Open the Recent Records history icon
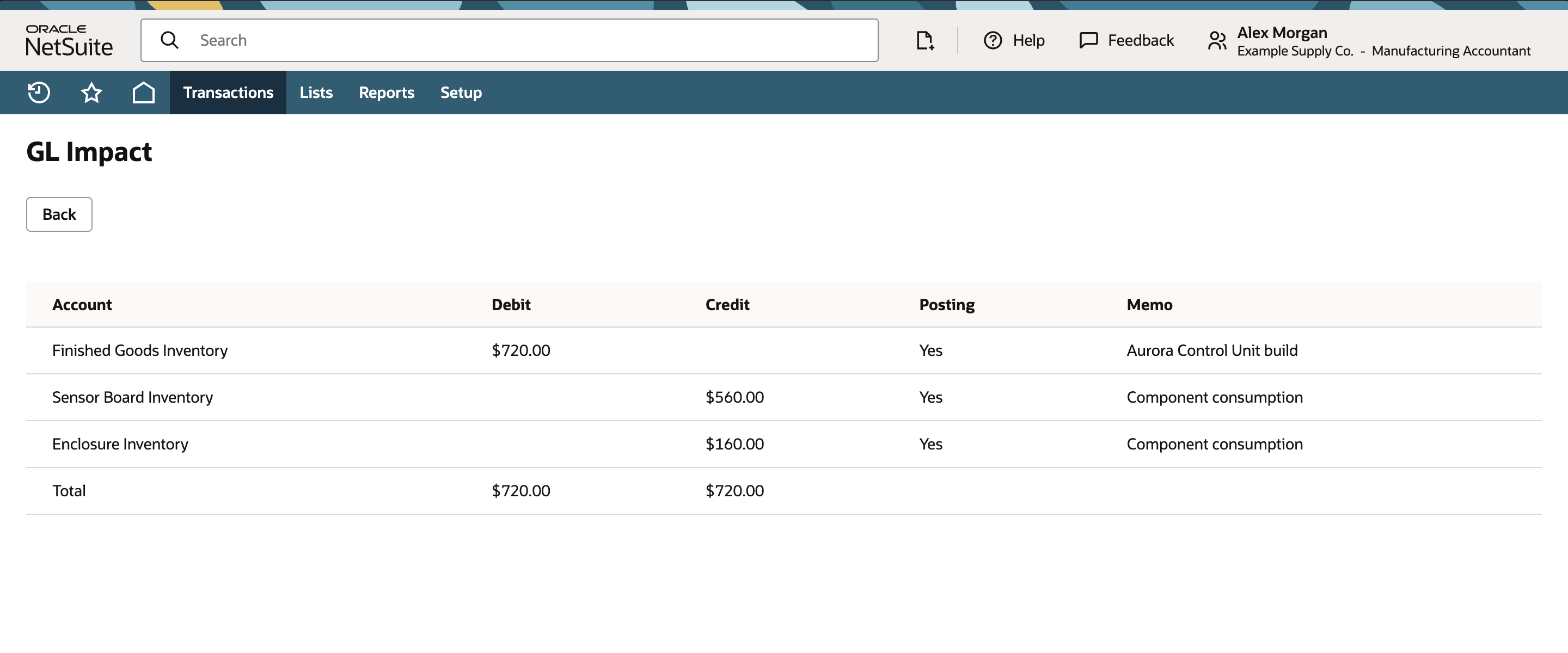 pos(39,93)
